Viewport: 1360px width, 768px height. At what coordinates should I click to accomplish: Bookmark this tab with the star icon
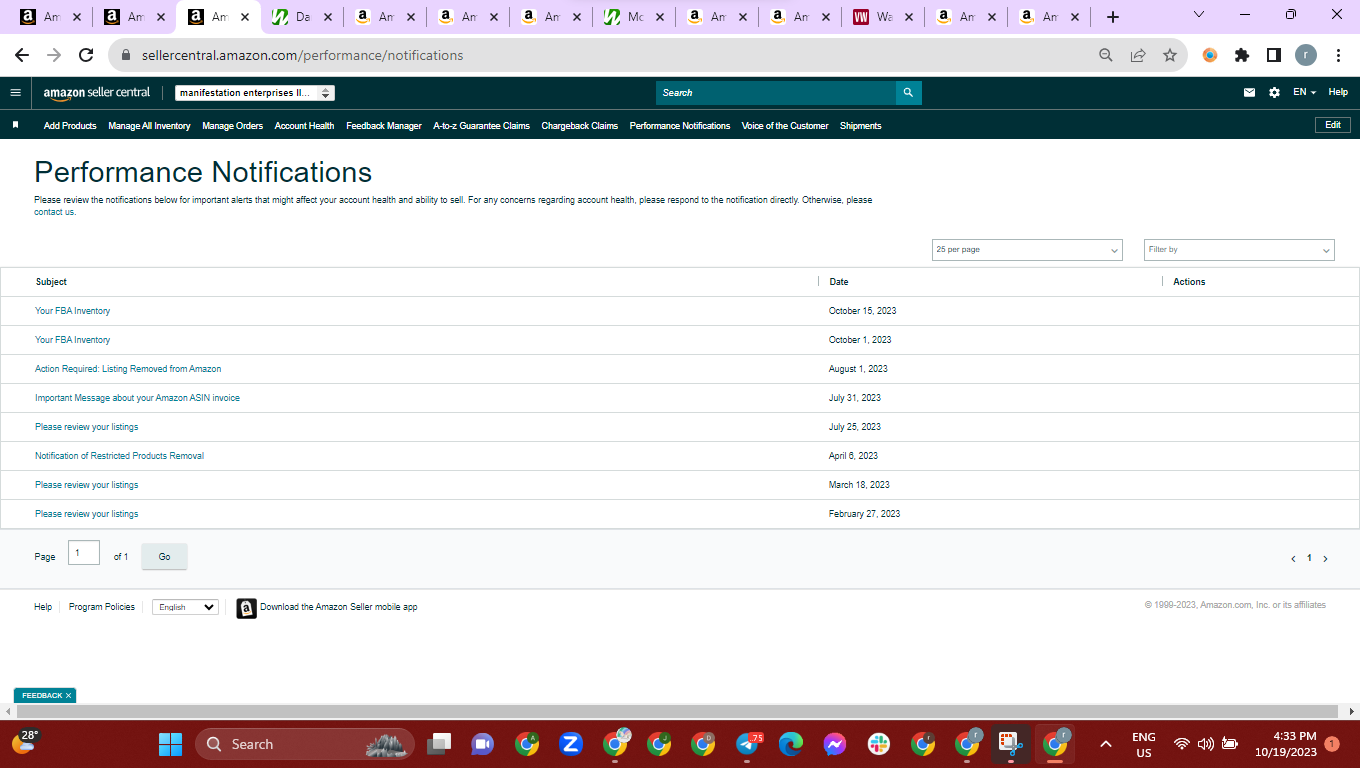(1170, 55)
